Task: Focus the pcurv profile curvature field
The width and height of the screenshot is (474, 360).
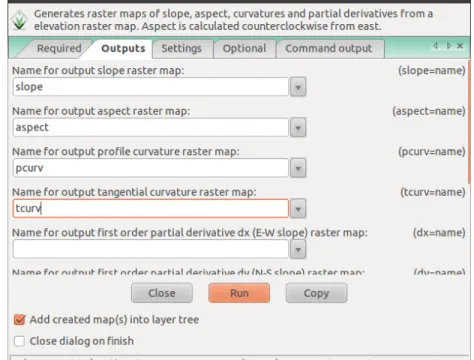Action: click(151, 168)
